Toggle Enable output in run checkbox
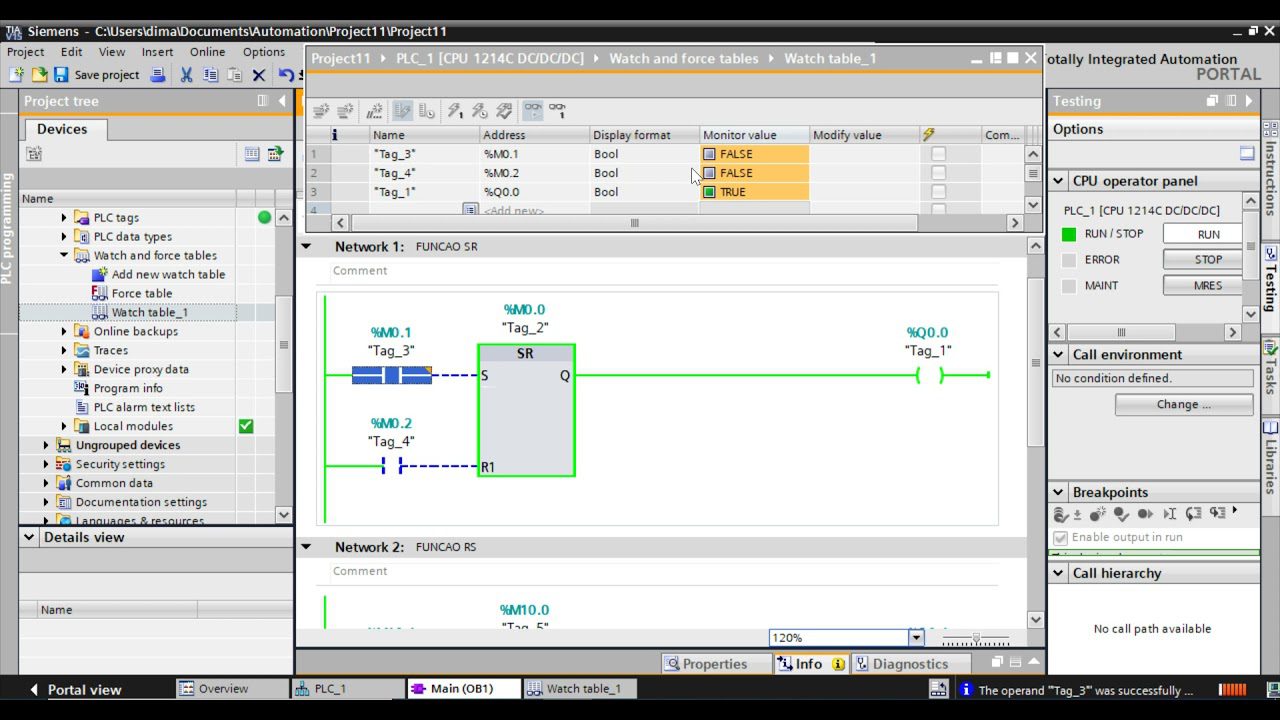The image size is (1280, 720). (x=1061, y=537)
